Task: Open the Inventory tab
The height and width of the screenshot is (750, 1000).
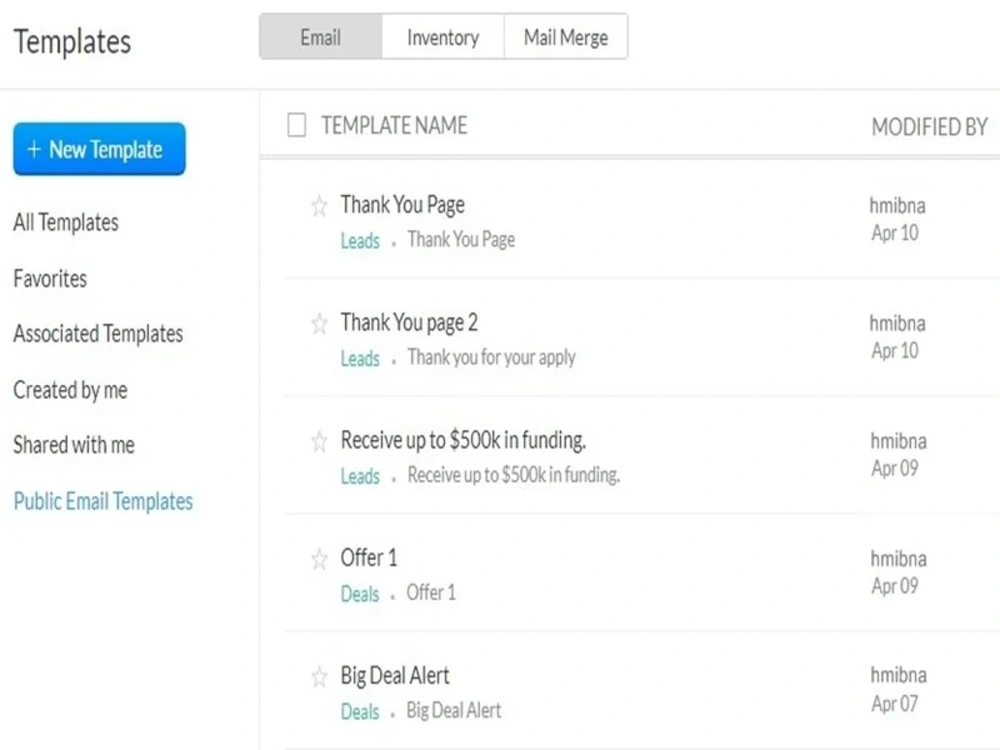Action: coord(443,37)
